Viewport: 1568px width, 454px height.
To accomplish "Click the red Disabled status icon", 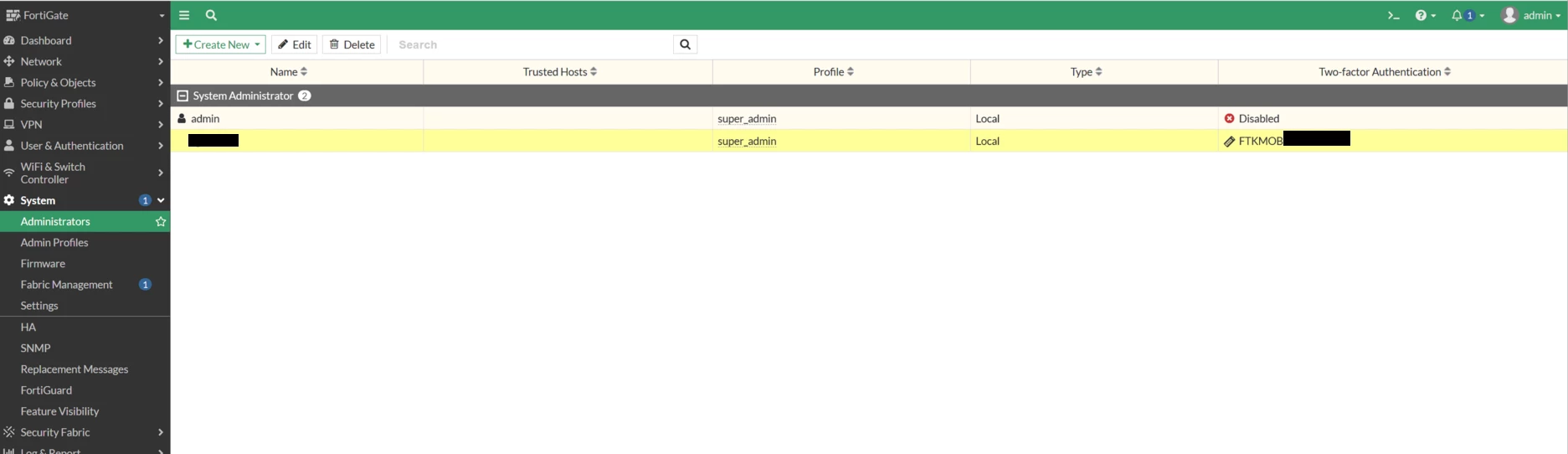I will coord(1229,118).
